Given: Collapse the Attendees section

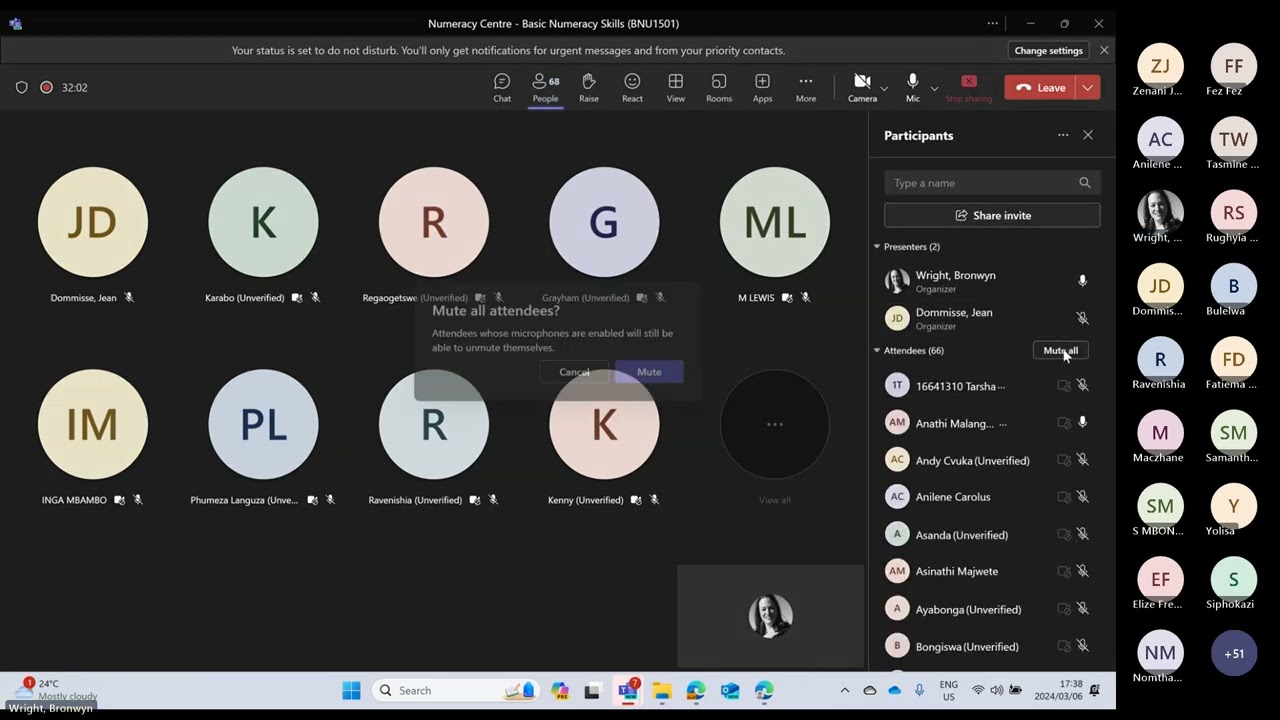Looking at the screenshot, I should tap(877, 351).
